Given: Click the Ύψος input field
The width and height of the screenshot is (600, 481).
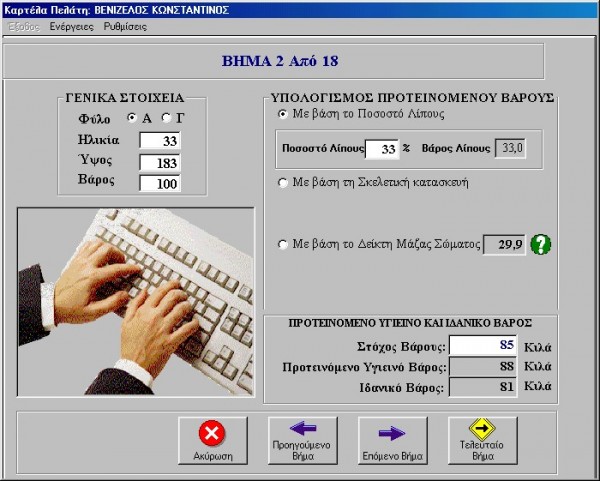Looking at the screenshot, I should [160, 162].
